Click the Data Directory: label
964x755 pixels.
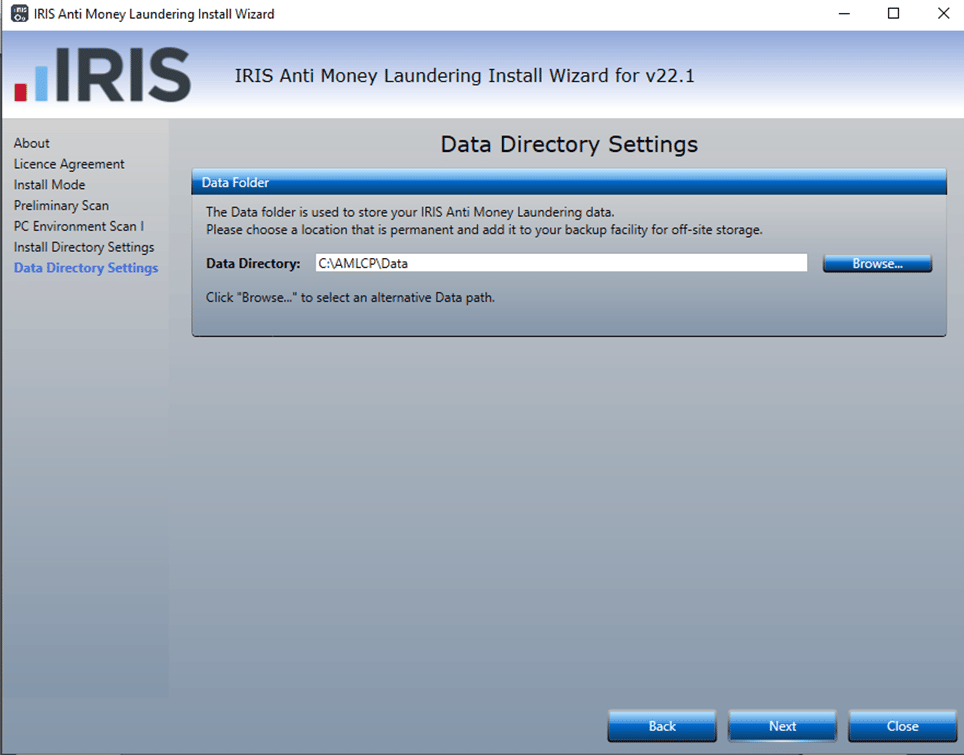253,264
